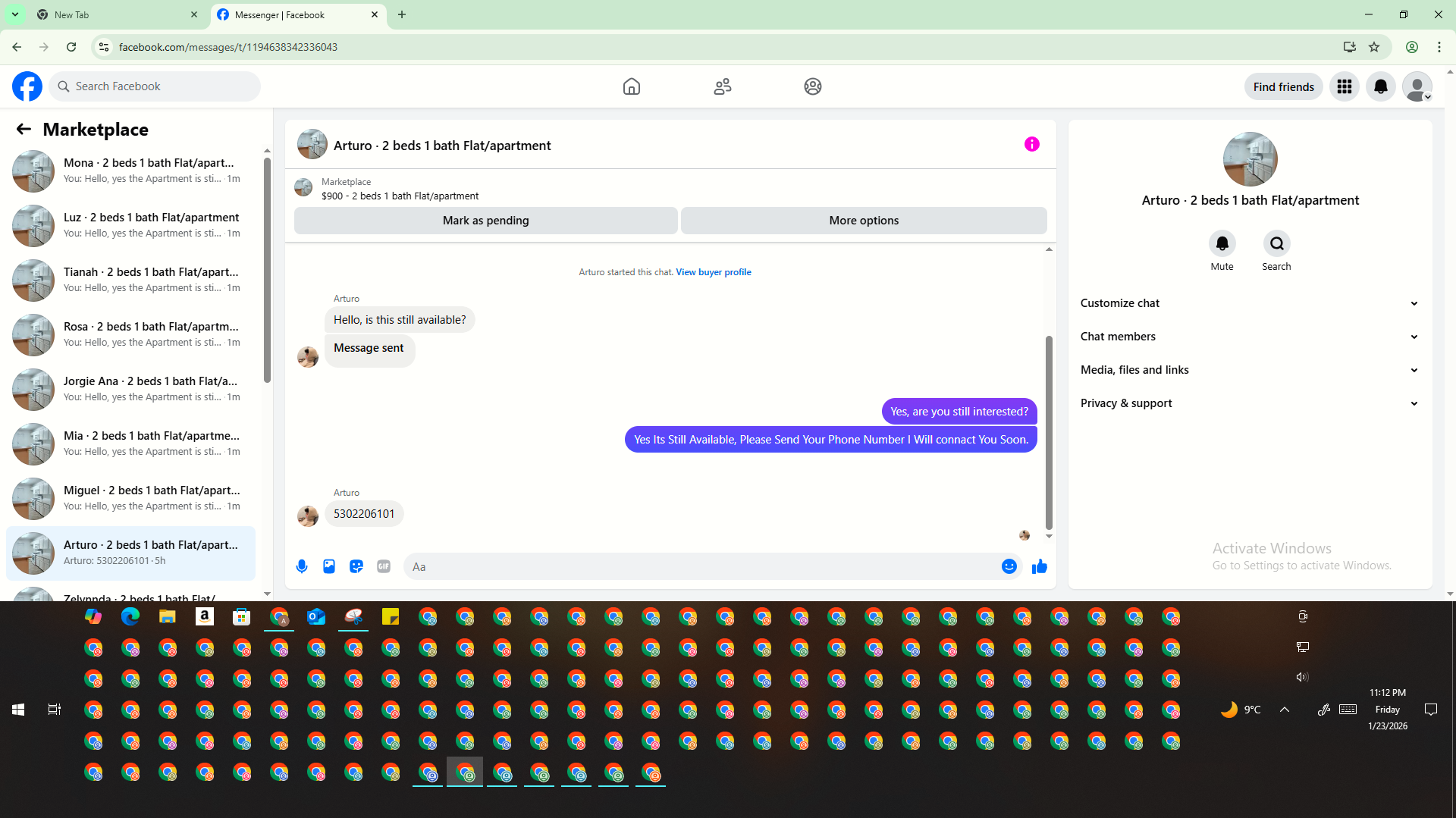Expand Privacy & support section
This screenshot has width=1456, height=818.
(x=1250, y=403)
